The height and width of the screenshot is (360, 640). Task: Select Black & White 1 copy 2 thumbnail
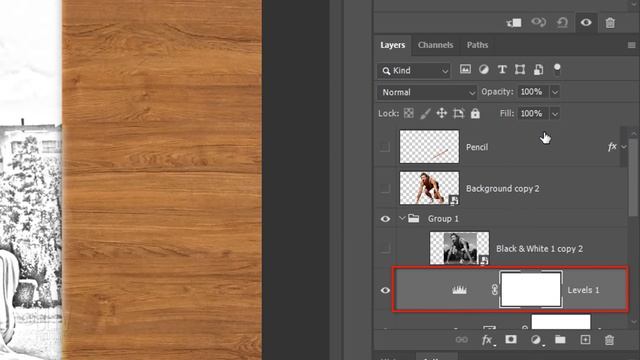[x=459, y=248]
